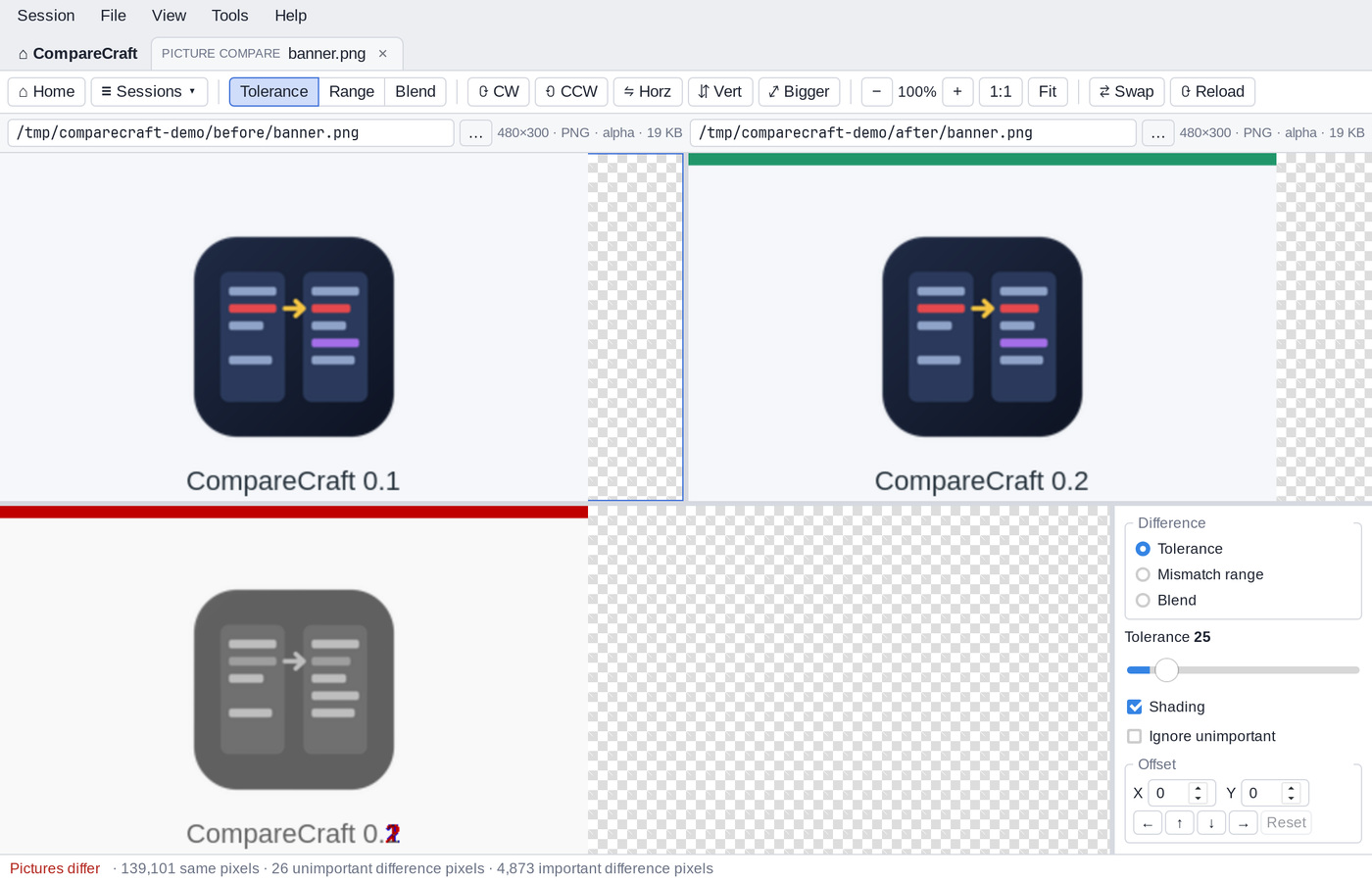Switch to Tolerance view mode
This screenshot has height=882, width=1372.
pos(273,91)
